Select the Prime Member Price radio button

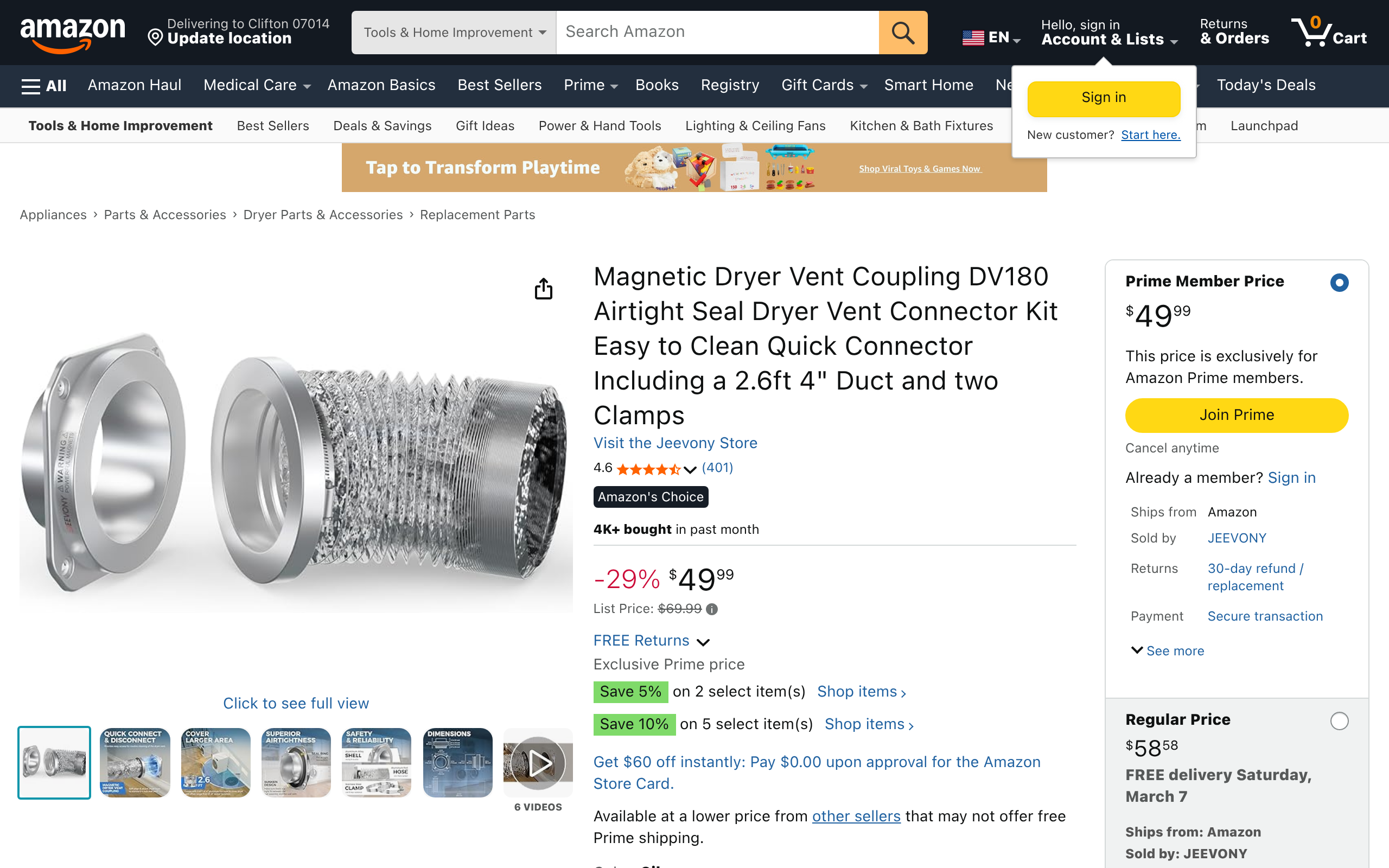click(1339, 283)
